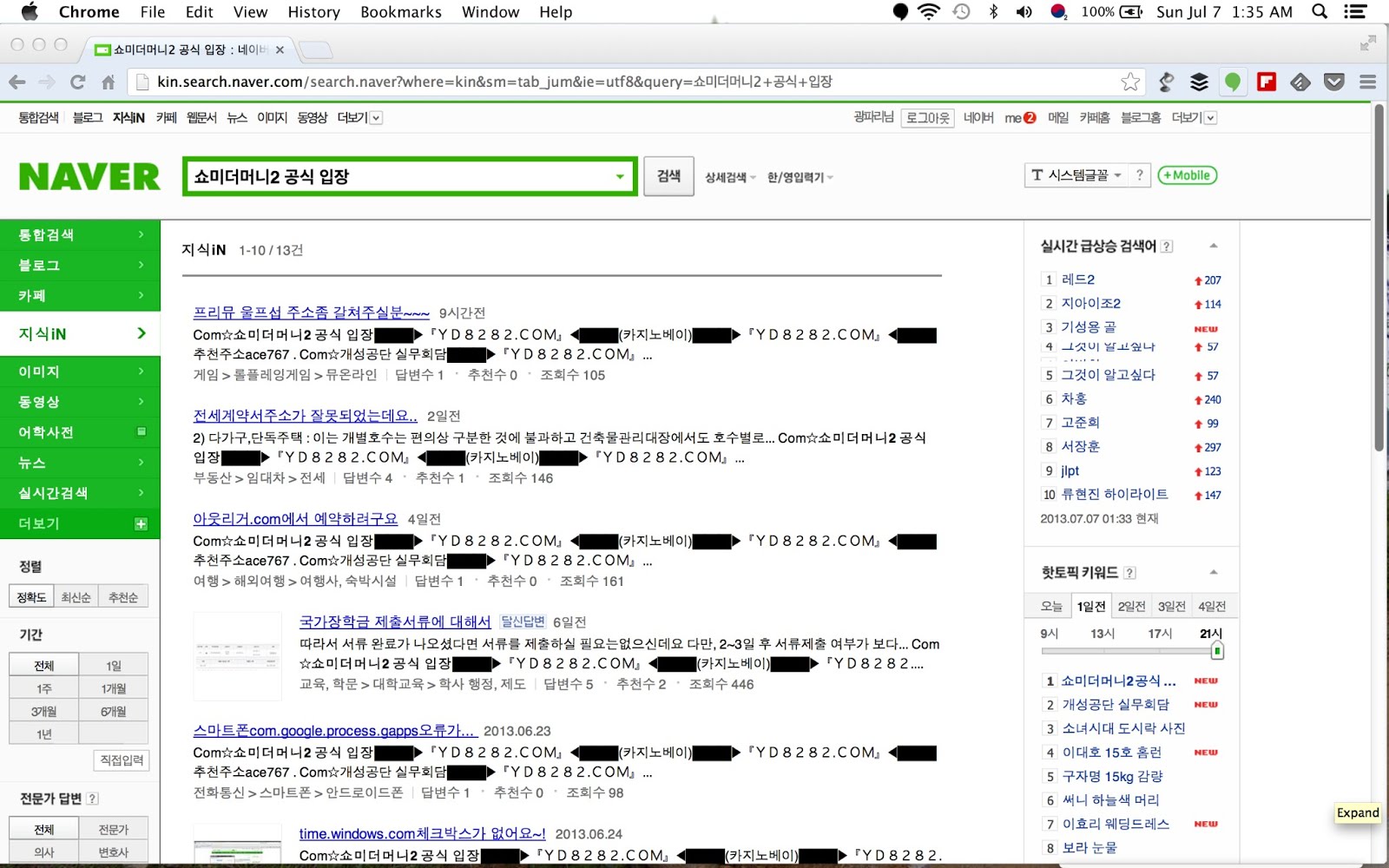The width and height of the screenshot is (1389, 868).
Task: Click the Bluetooth menu bar icon
Action: coord(993,11)
